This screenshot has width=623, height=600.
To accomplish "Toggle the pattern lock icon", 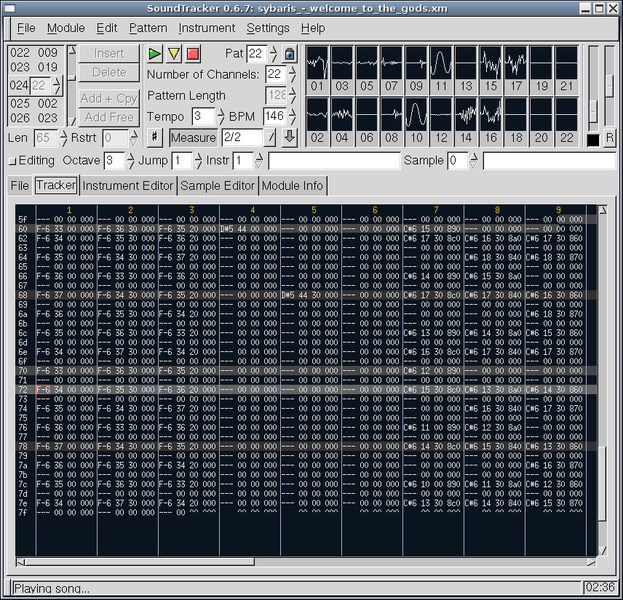I will [x=290, y=53].
